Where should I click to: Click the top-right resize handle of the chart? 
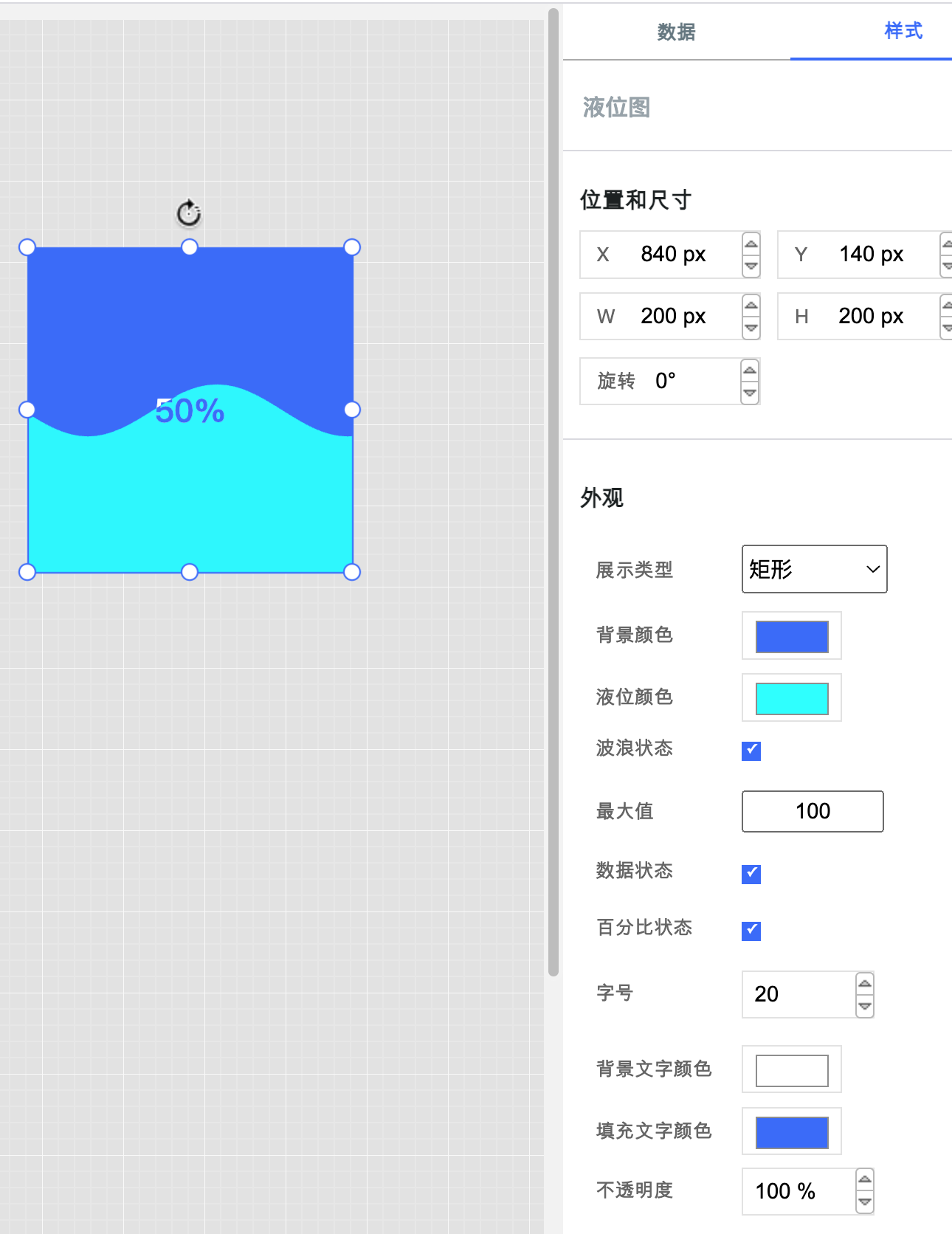click(352, 247)
